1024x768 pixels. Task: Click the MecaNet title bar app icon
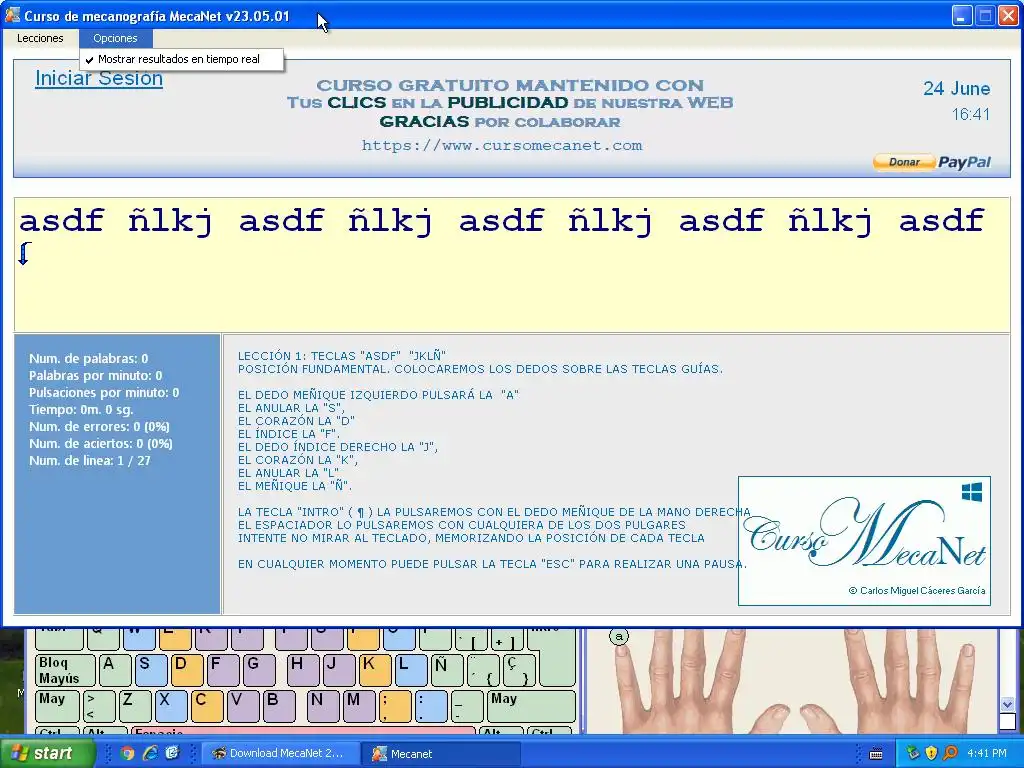(12, 15)
